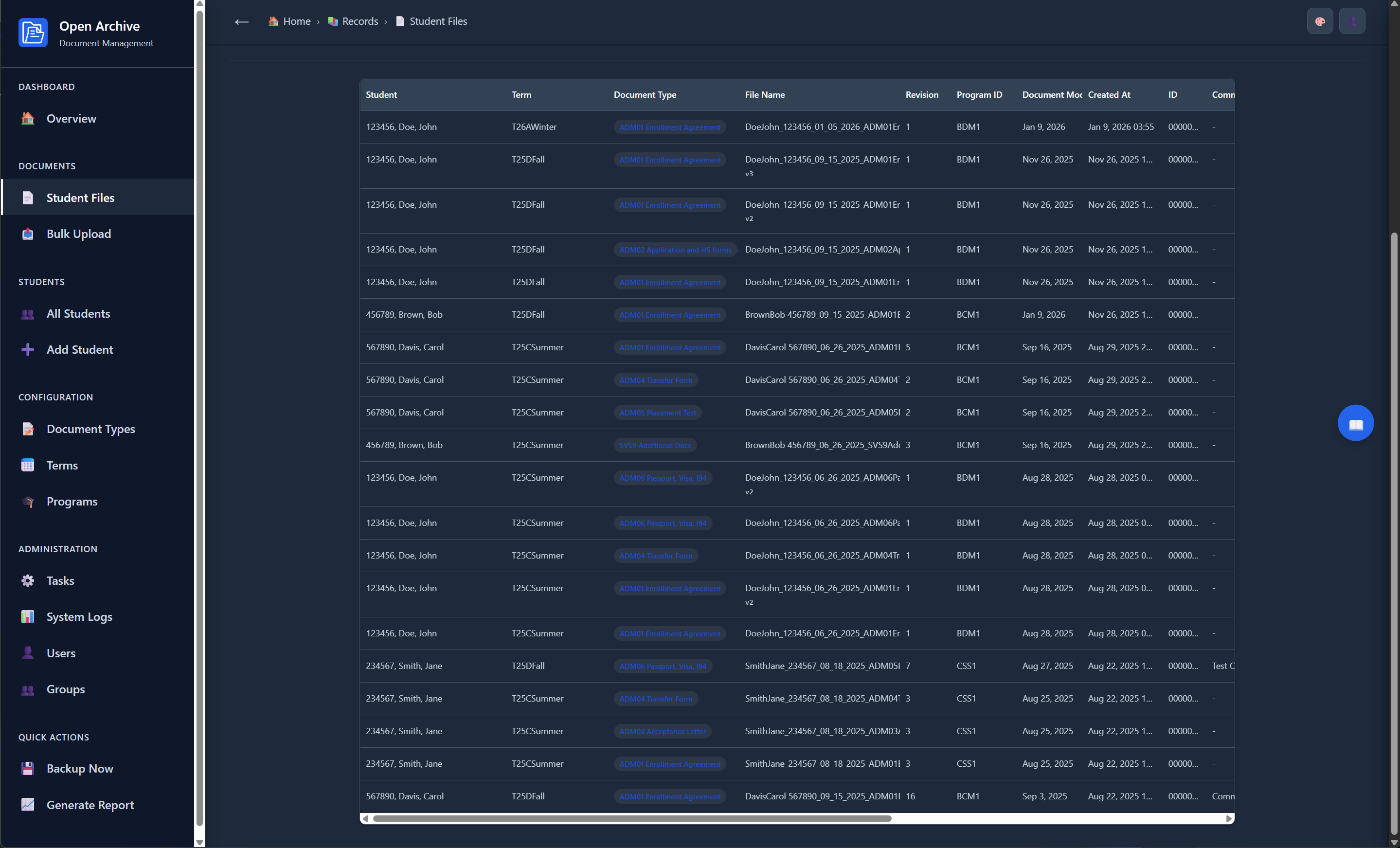
Task: Go to Overview in sidebar
Action: click(98, 118)
